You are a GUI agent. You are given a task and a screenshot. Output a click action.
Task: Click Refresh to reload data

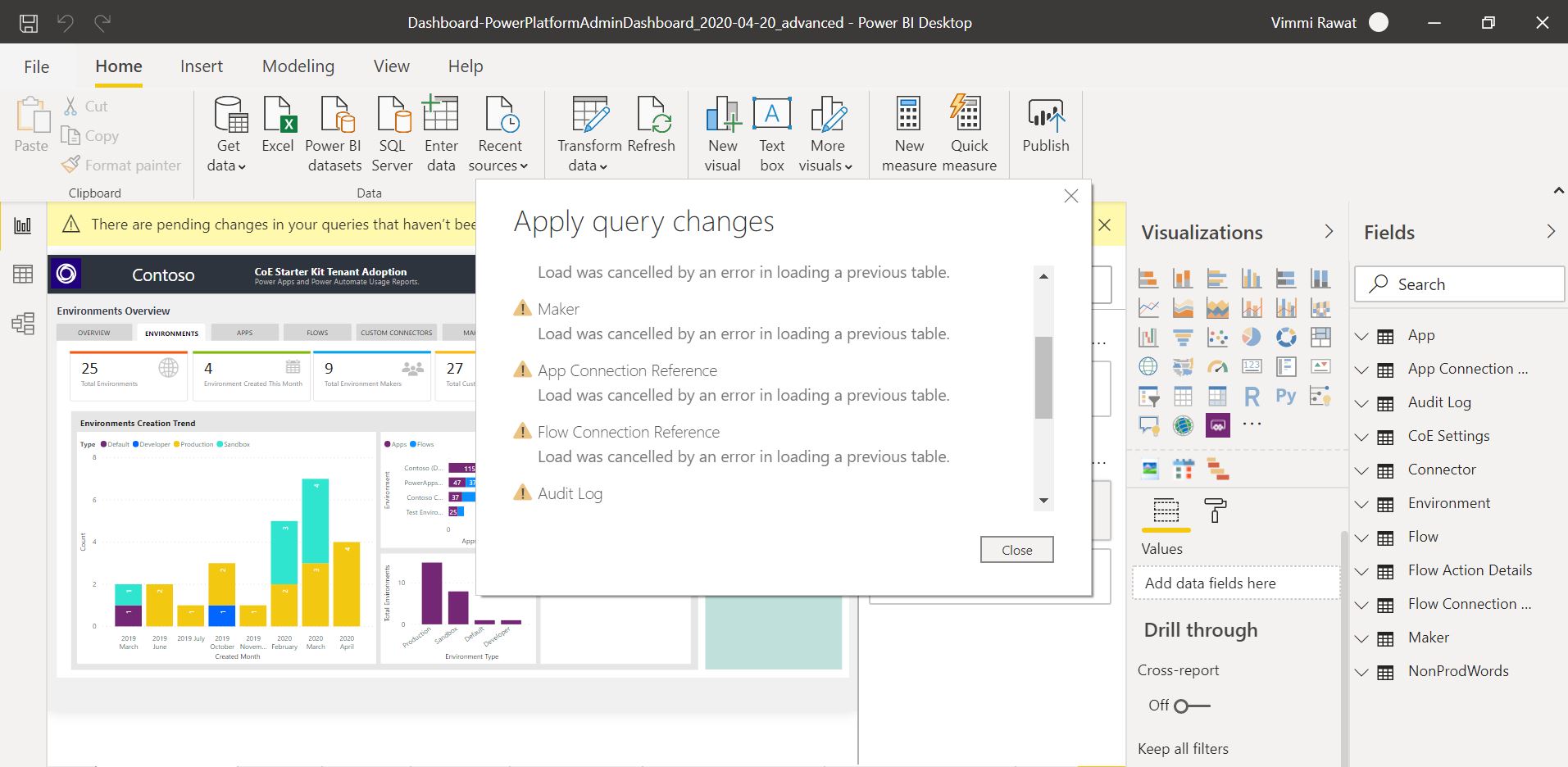click(x=652, y=131)
